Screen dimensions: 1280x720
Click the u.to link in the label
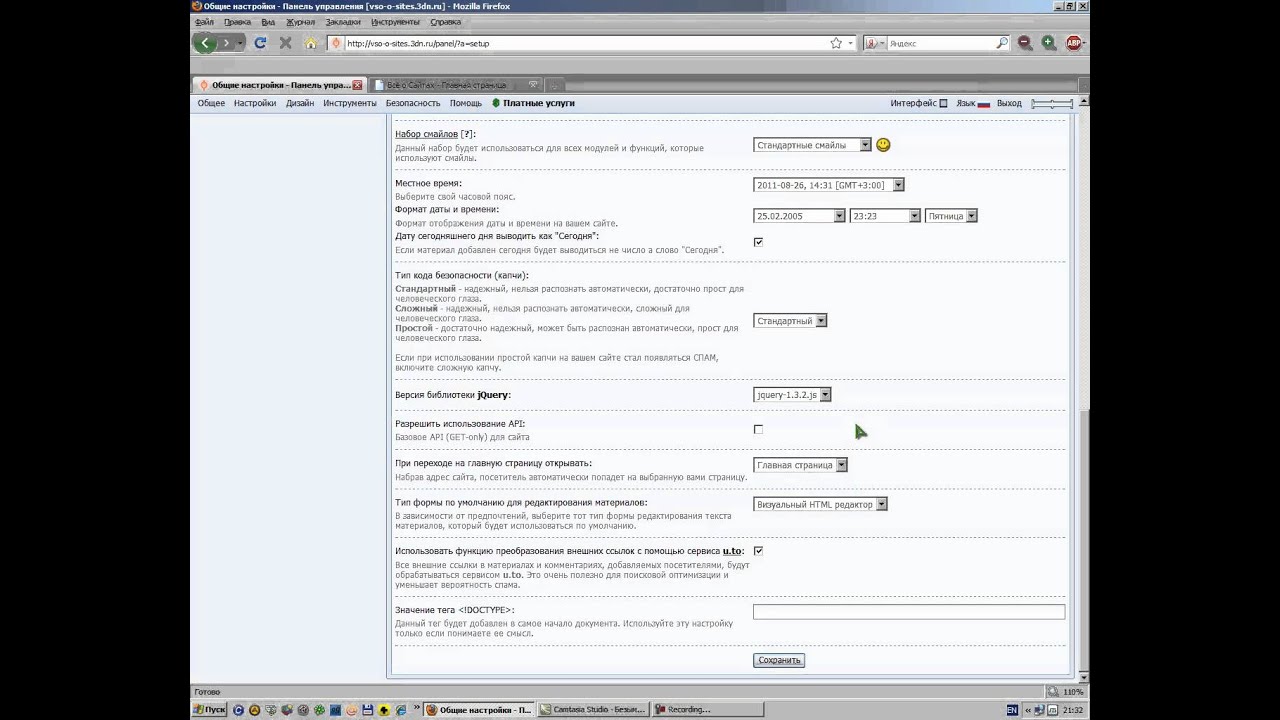pyautogui.click(x=732, y=551)
